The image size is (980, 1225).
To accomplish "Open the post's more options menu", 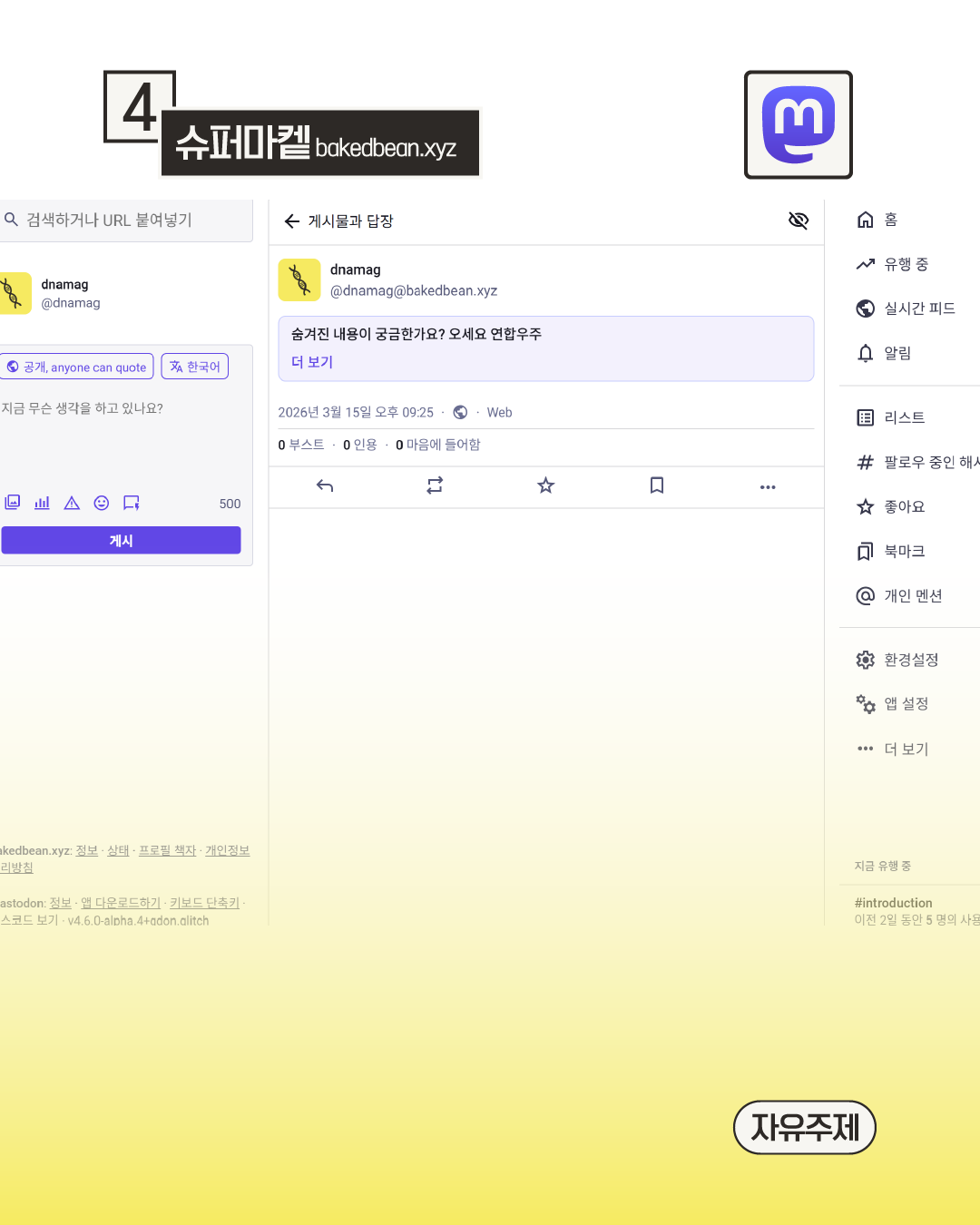I will (x=767, y=486).
